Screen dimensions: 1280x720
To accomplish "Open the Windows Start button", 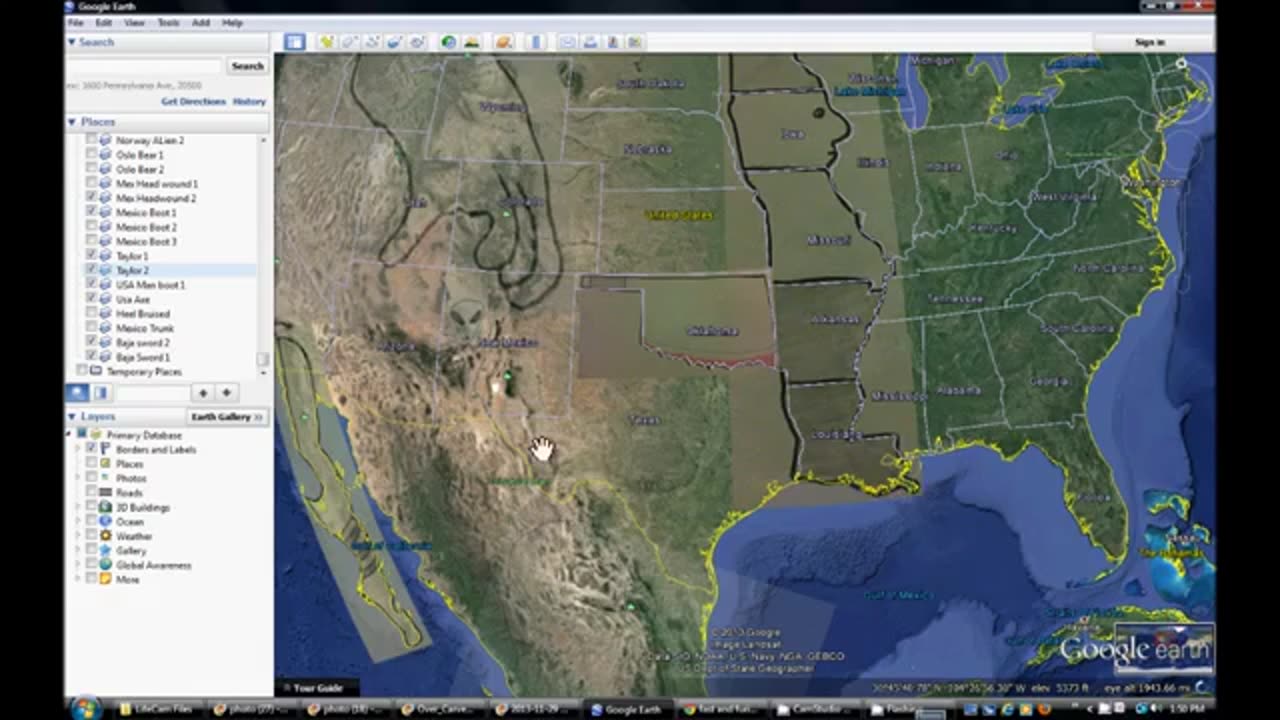I will pos(86,708).
